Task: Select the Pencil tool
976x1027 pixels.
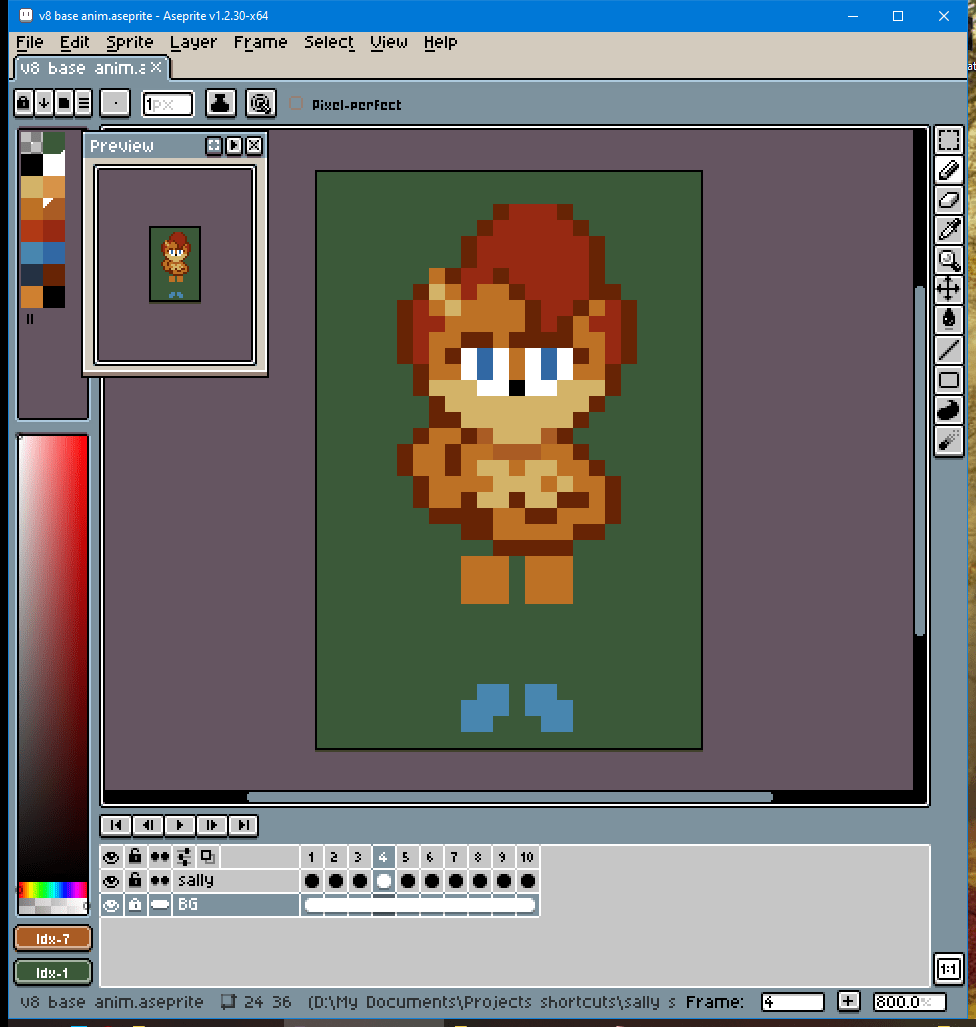Action: (x=948, y=170)
